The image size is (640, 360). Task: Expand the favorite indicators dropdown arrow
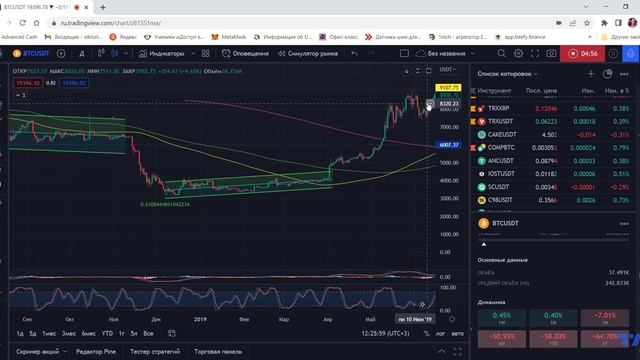pyautogui.click(x=193, y=53)
